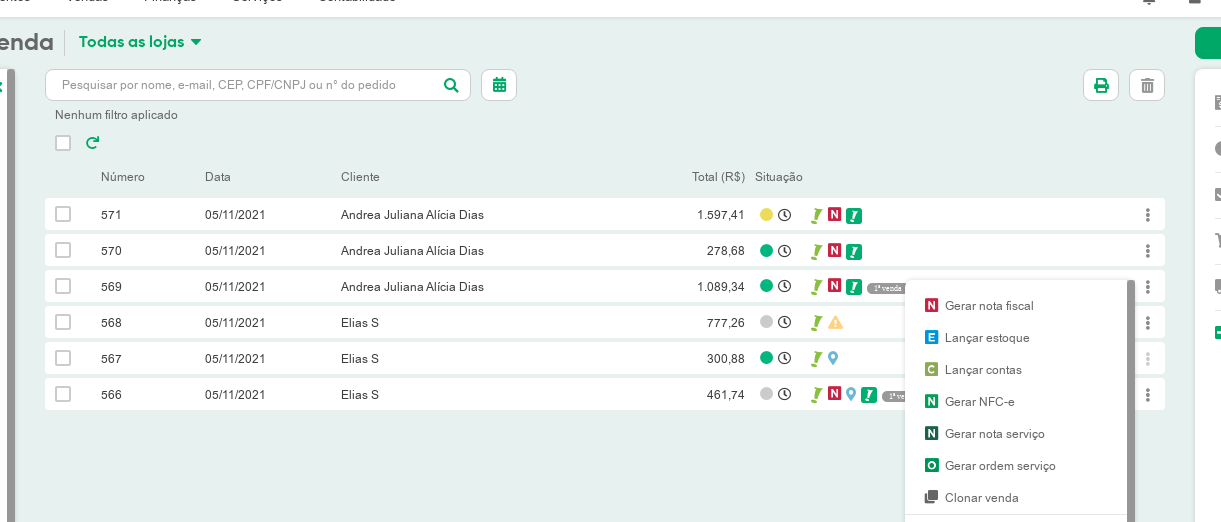Click light green slanted exclamation icon on order 567
The height and width of the screenshot is (522, 1221).
816,358
